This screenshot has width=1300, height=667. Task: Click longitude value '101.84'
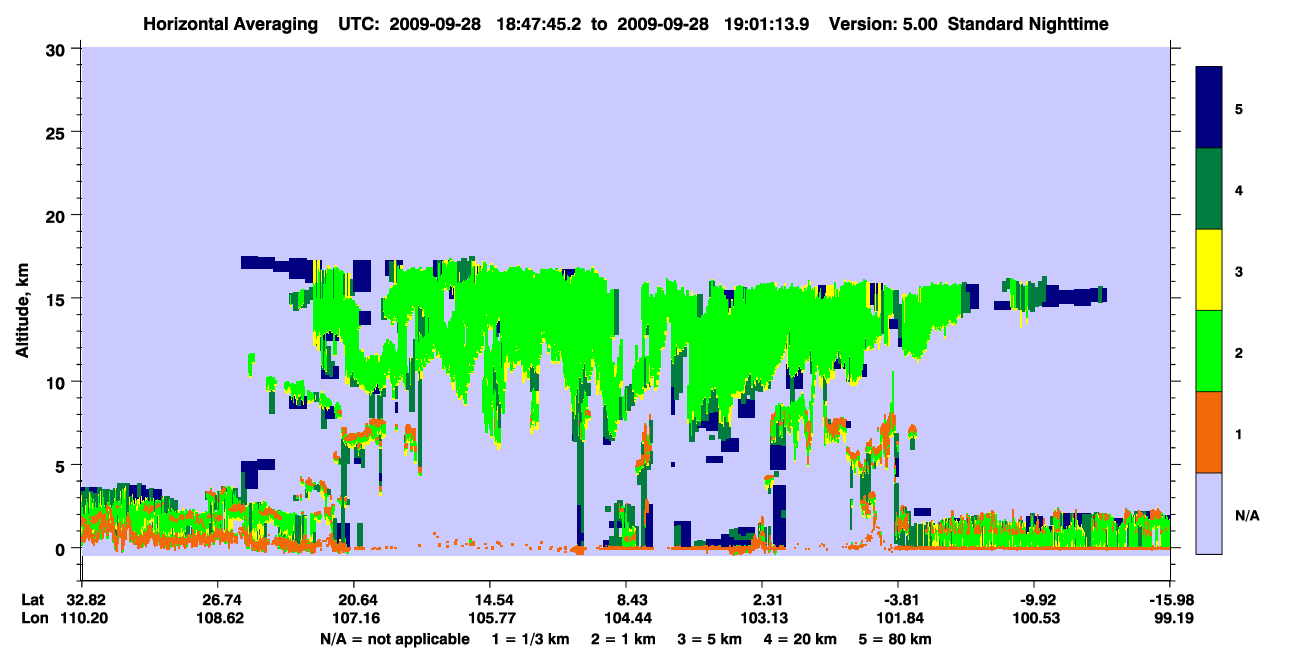tap(898, 618)
